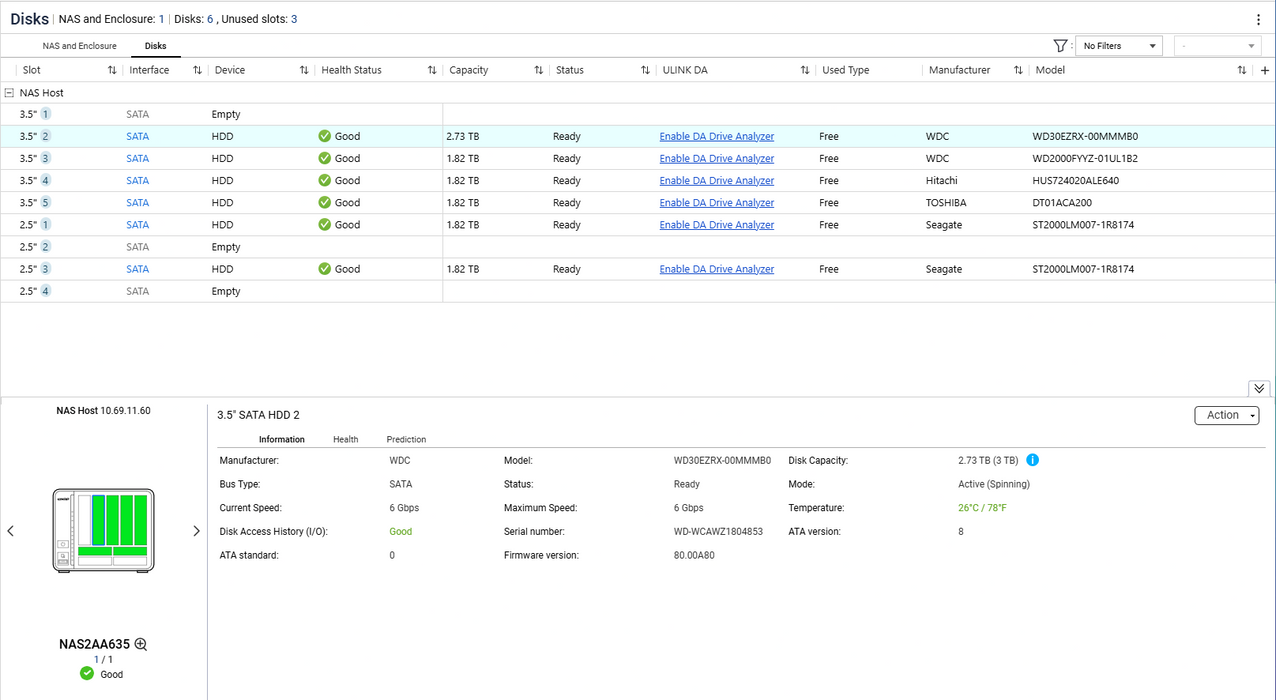The height and width of the screenshot is (700, 1276).
Task: Click SATA link for 2.5" slot 3
Action: 137,269
